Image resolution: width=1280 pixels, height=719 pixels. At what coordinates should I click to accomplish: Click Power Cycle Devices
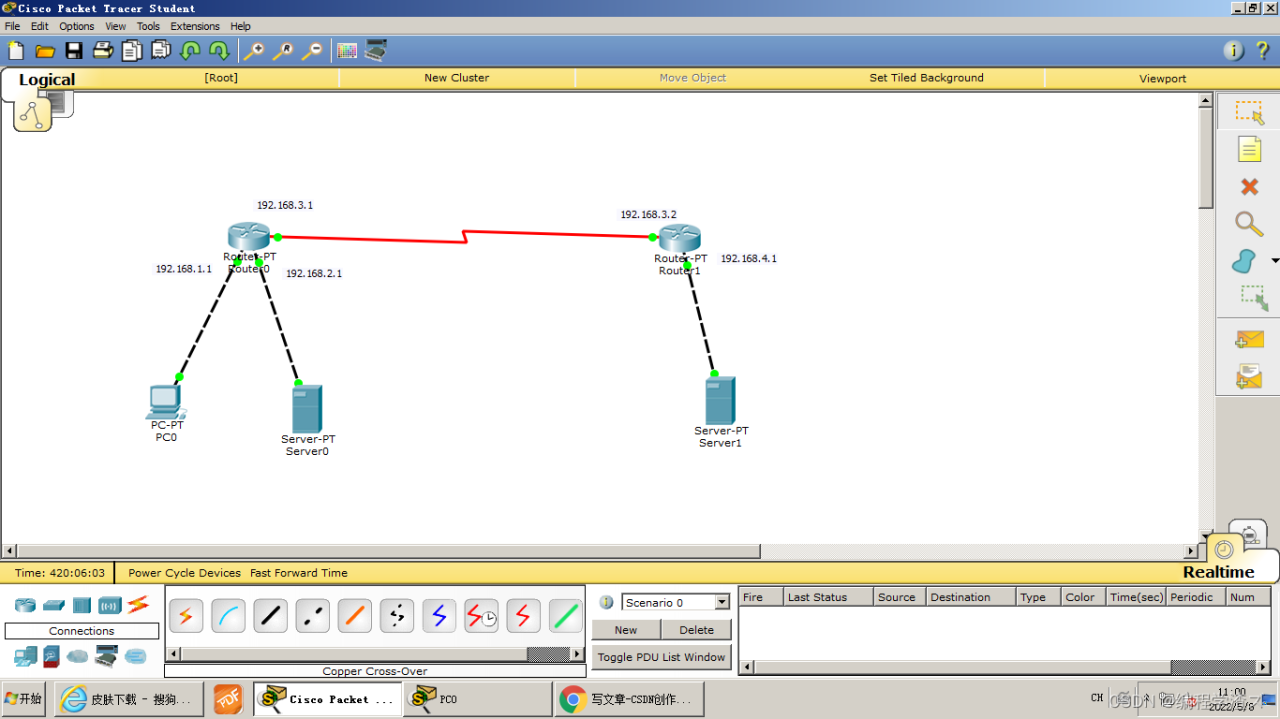click(184, 573)
